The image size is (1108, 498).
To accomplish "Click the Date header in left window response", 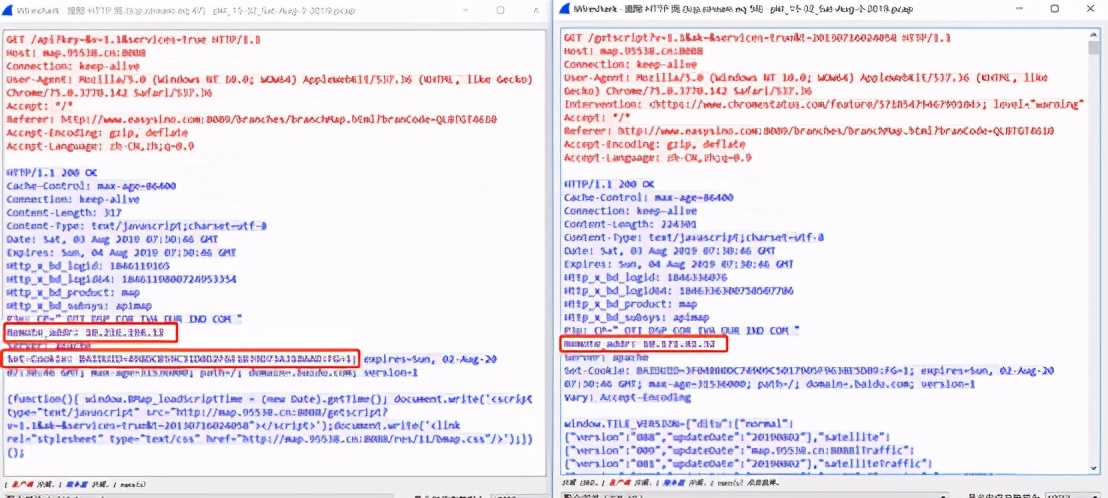I will (x=114, y=239).
